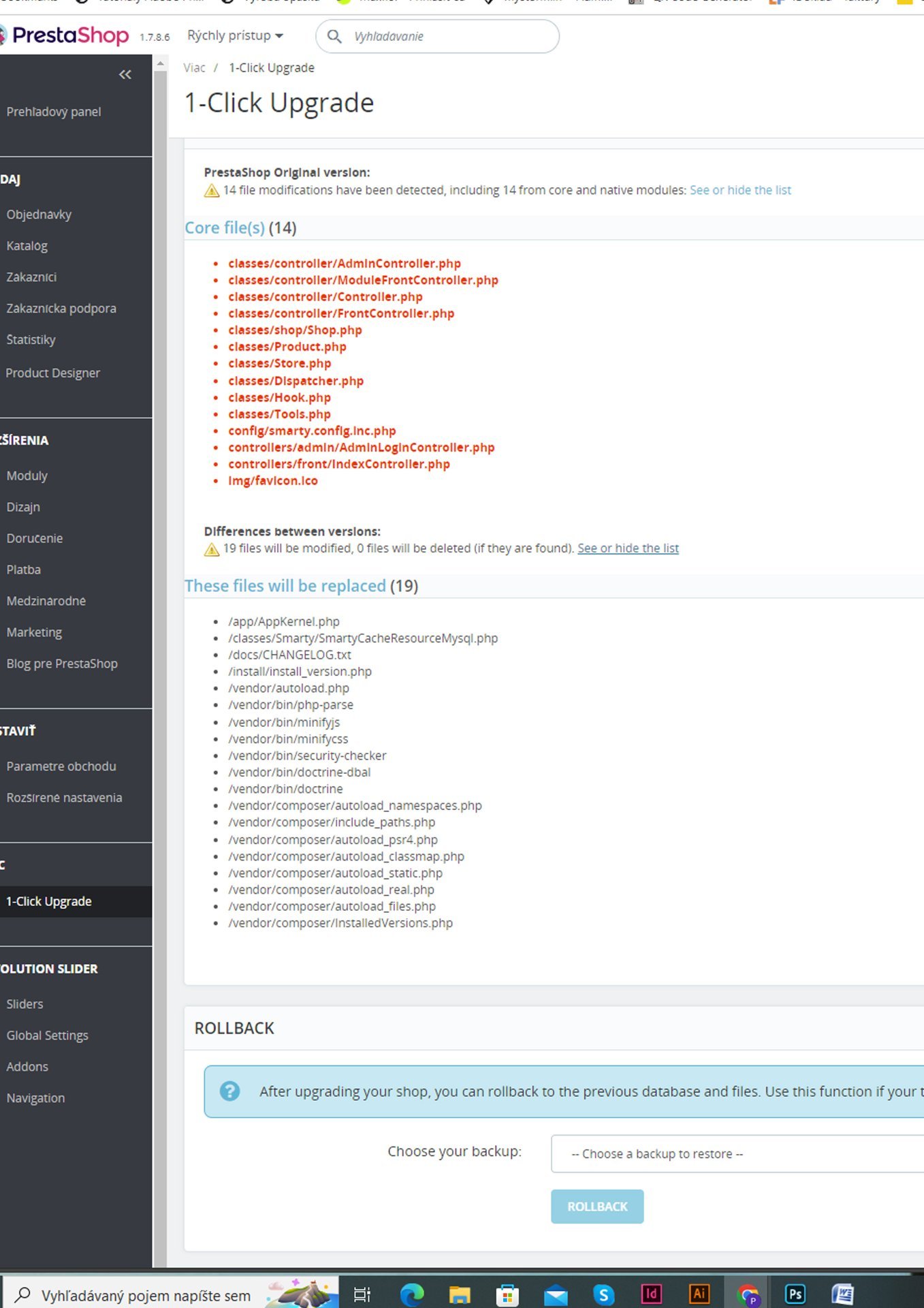Open the Štatistiky menu item
The width and height of the screenshot is (924, 1308).
(x=31, y=340)
